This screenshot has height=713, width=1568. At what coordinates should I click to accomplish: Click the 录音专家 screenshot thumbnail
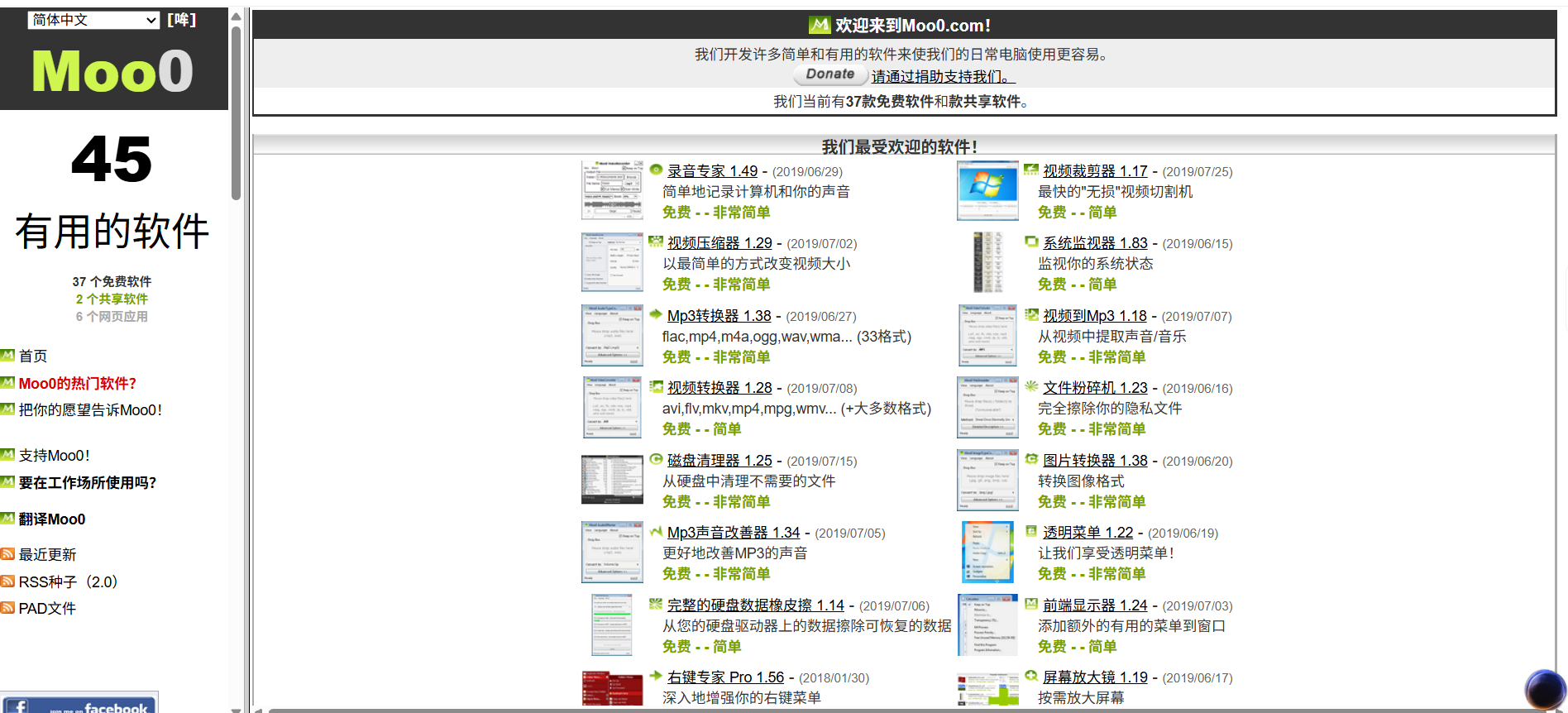(612, 190)
